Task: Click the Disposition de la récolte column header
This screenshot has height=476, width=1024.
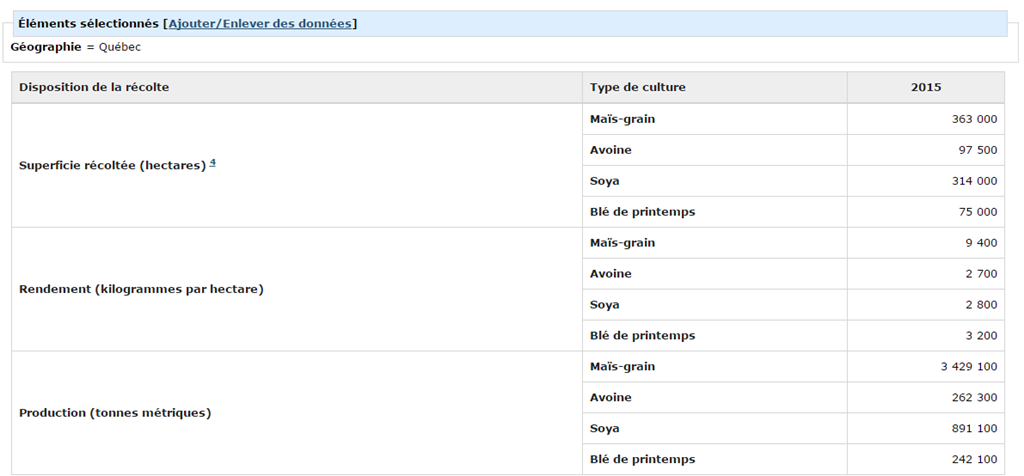Action: click(94, 88)
